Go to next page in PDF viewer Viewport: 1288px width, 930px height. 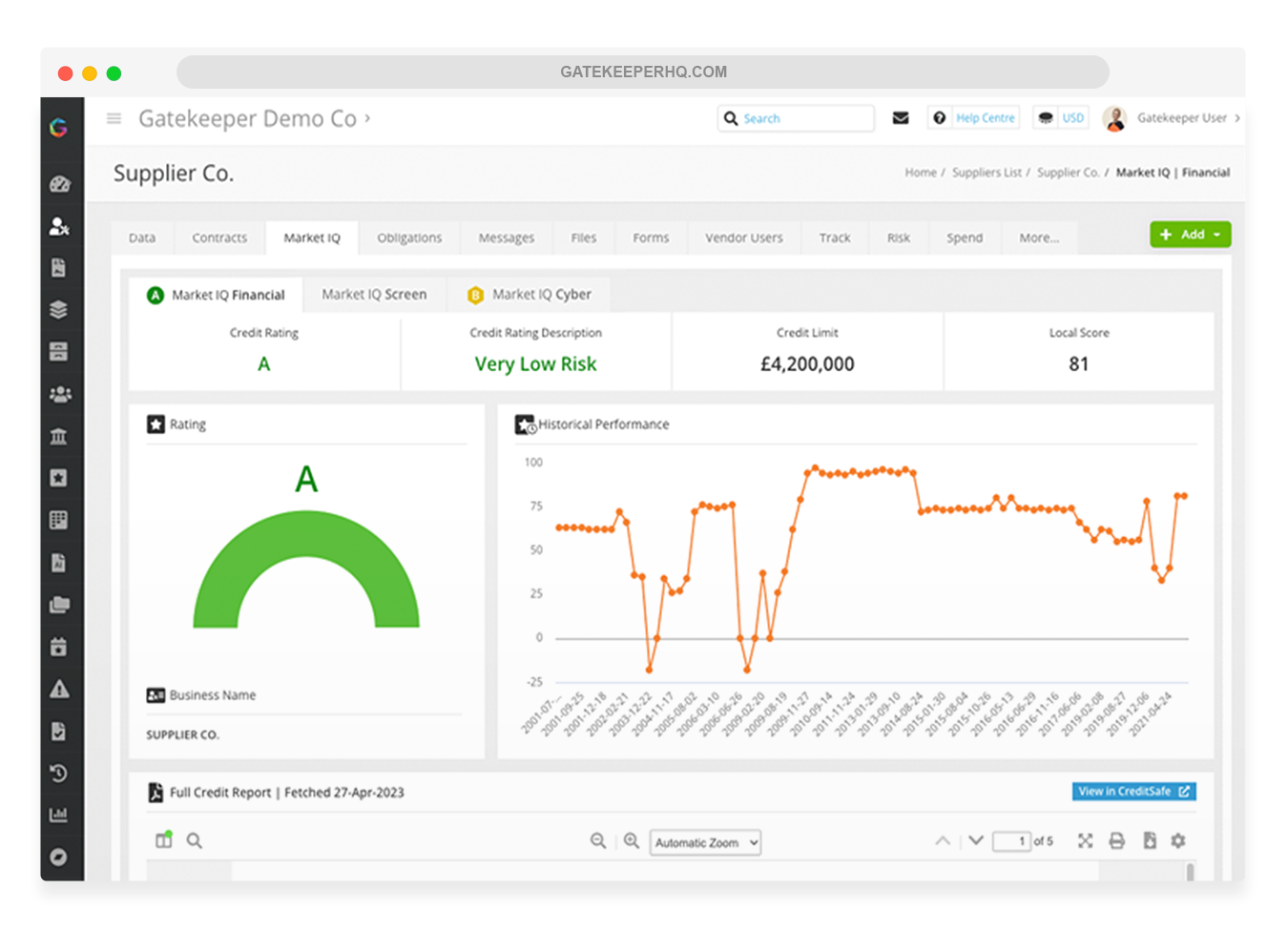click(976, 840)
